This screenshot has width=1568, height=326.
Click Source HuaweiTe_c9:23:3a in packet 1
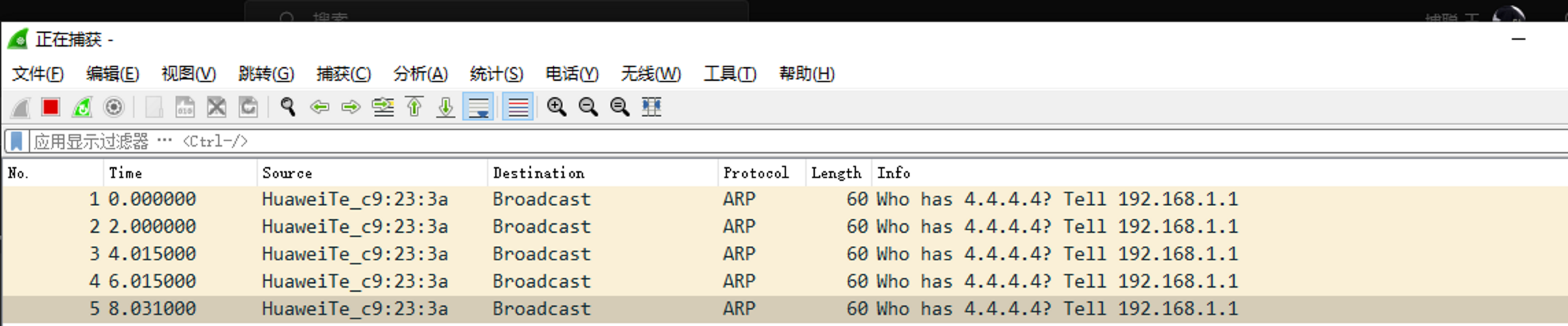coord(355,199)
